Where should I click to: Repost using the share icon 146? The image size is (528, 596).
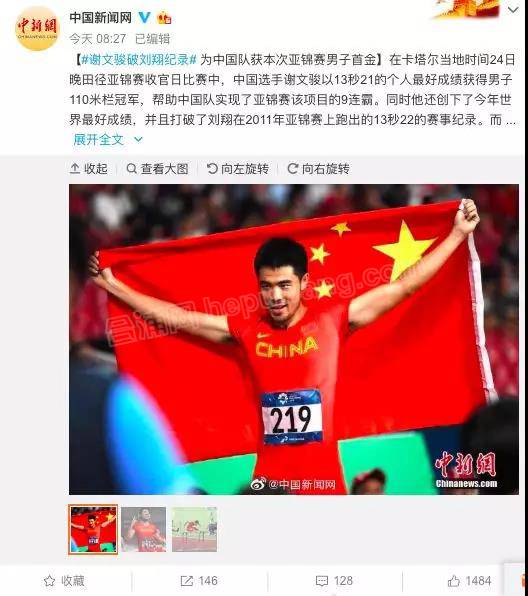pyautogui.click(x=199, y=581)
